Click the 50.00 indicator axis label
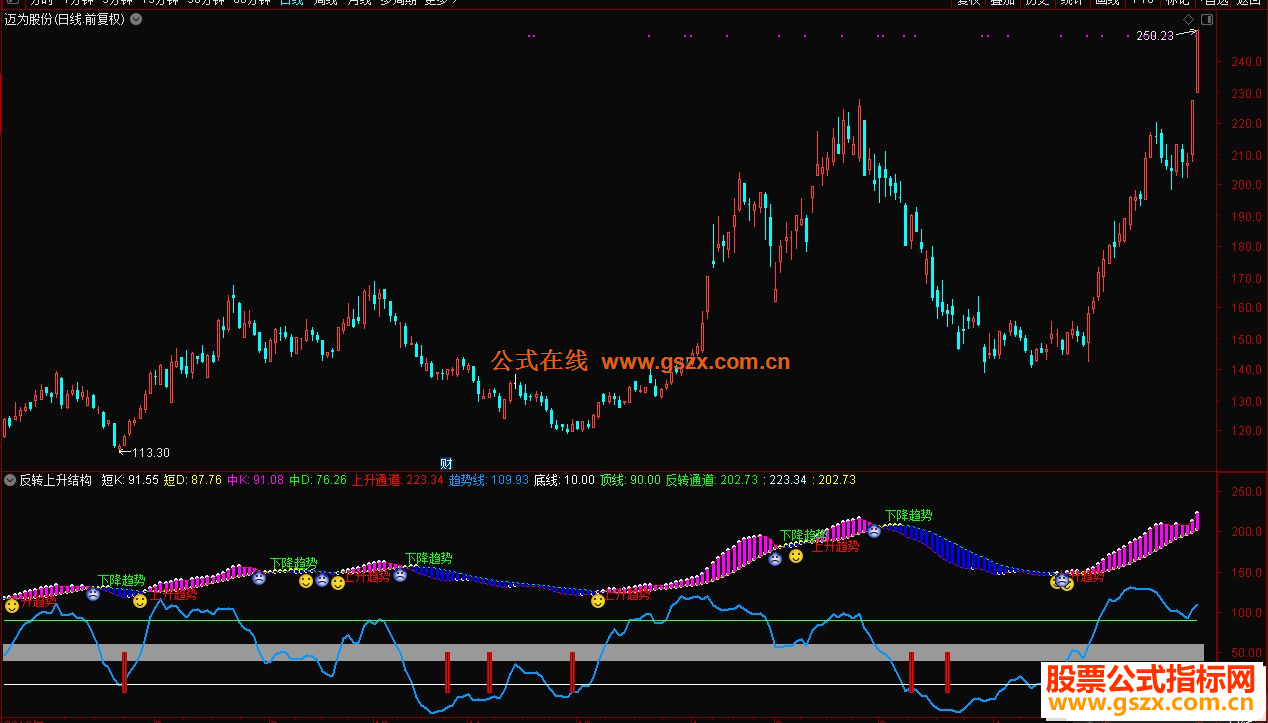The width and height of the screenshot is (1268, 723). [x=1245, y=652]
